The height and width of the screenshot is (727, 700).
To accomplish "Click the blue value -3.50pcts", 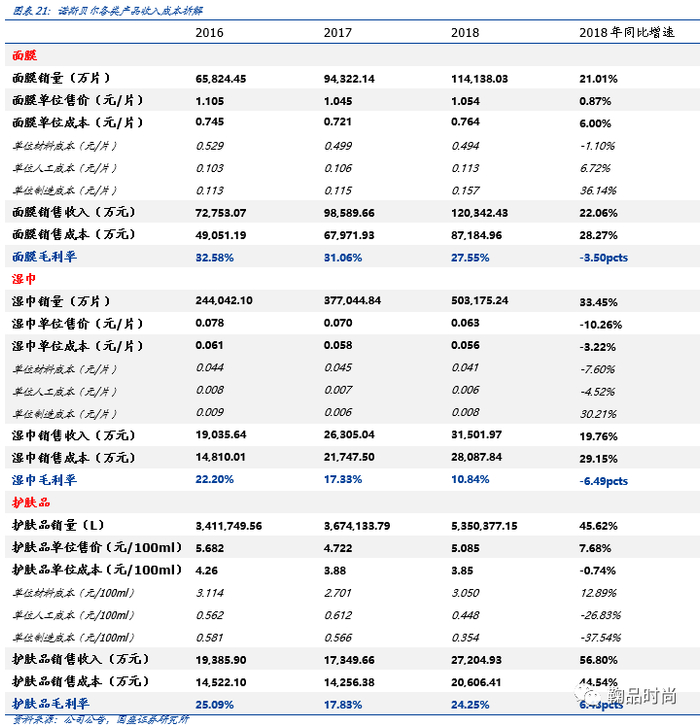I will pyautogui.click(x=604, y=257).
